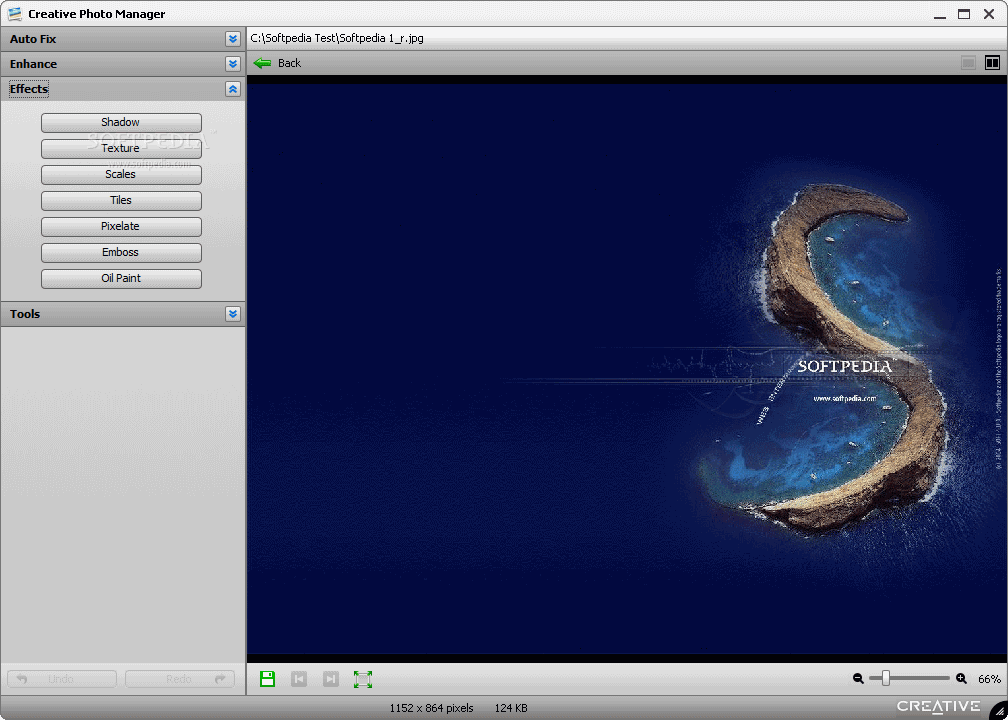1008x720 pixels.
Task: Expand the Auto Fix panel chevron
Action: pos(233,39)
